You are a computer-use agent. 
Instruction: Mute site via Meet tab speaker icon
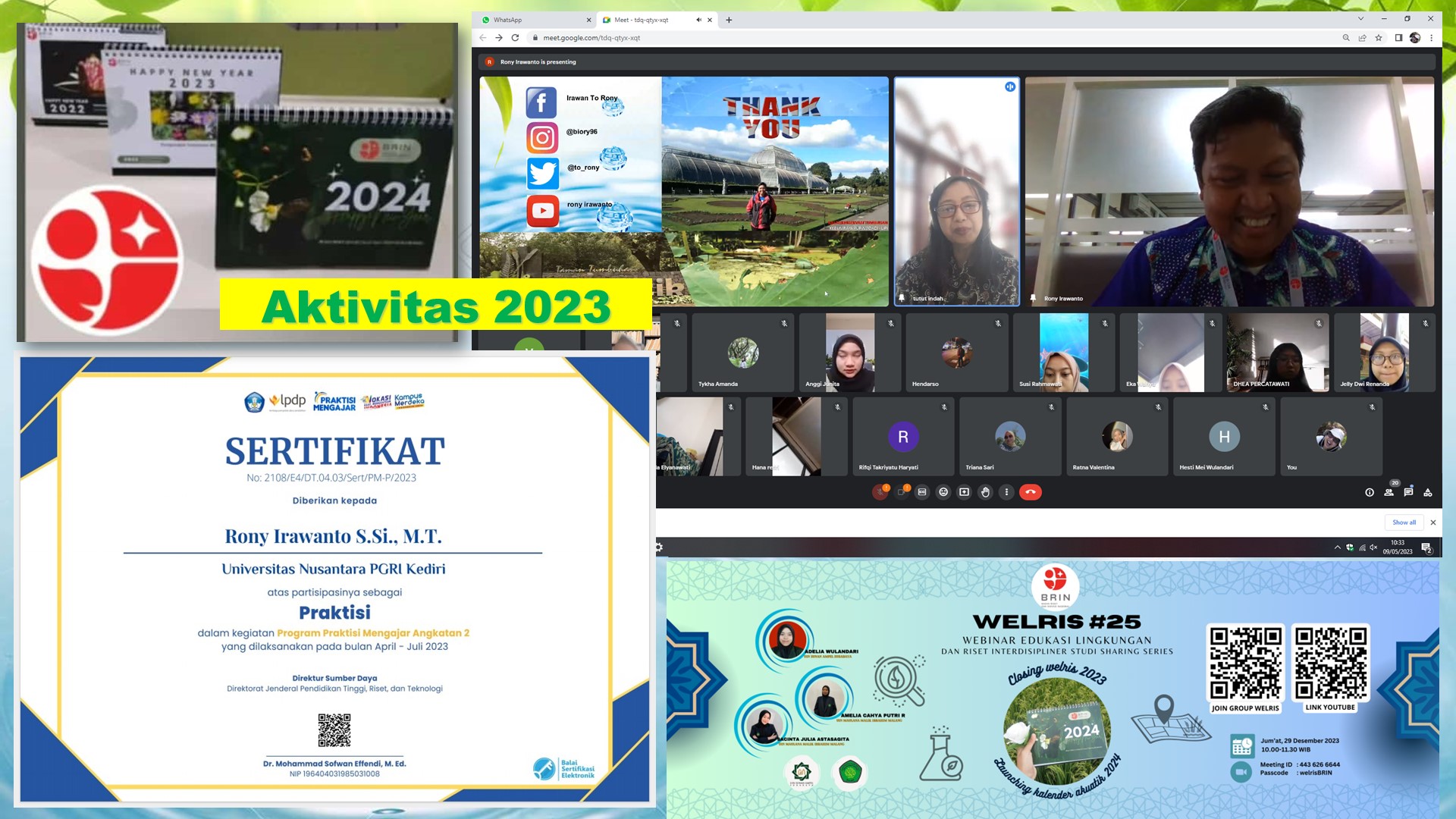click(698, 20)
